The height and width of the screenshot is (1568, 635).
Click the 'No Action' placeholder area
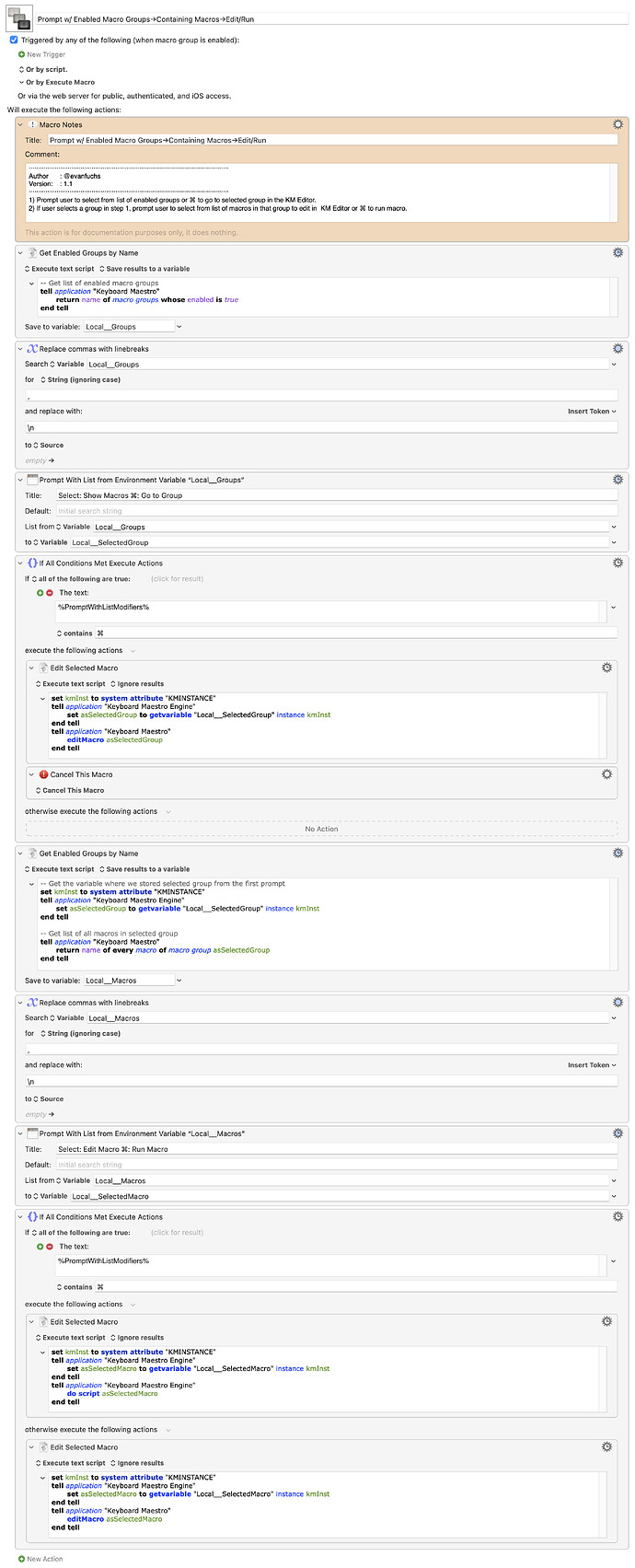tap(322, 829)
